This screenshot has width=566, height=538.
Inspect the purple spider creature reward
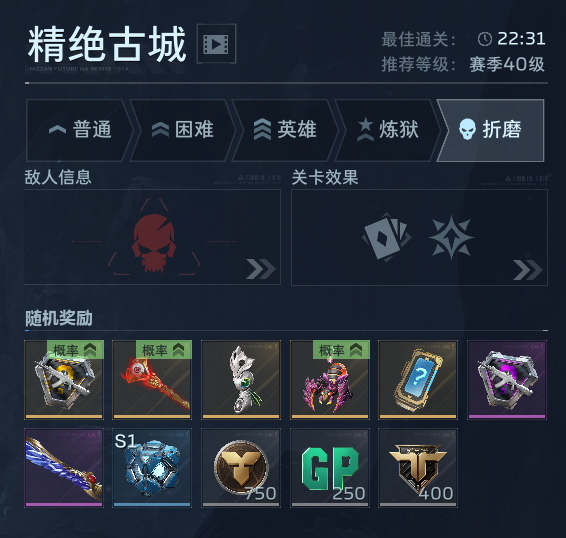point(330,379)
